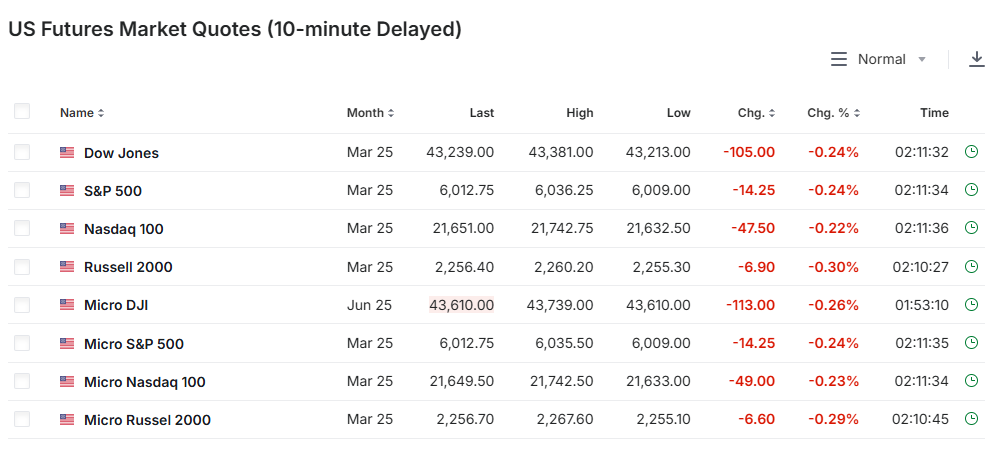
Task: Tick the select-all checkbox in table header
Action: (x=22, y=112)
